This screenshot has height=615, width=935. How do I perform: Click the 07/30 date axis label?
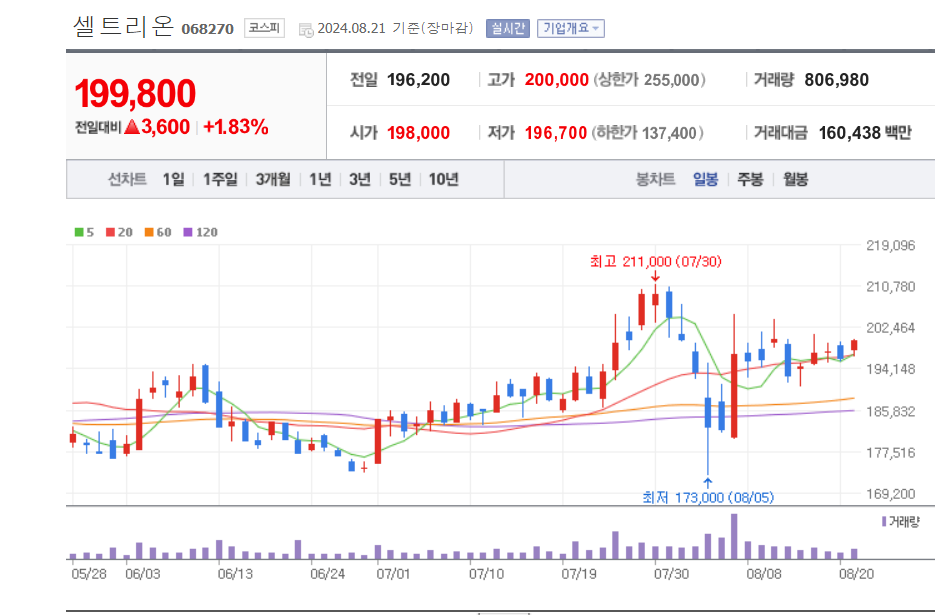(671, 574)
